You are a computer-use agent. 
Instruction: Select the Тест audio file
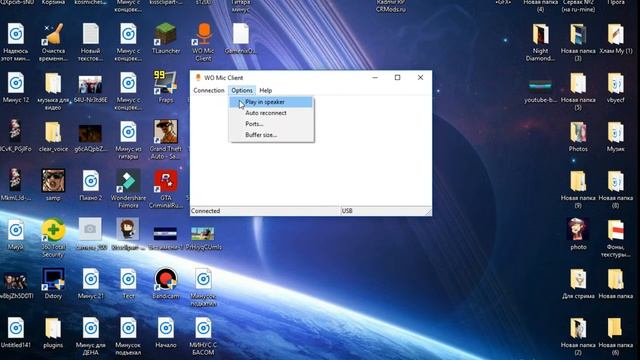coord(128,284)
